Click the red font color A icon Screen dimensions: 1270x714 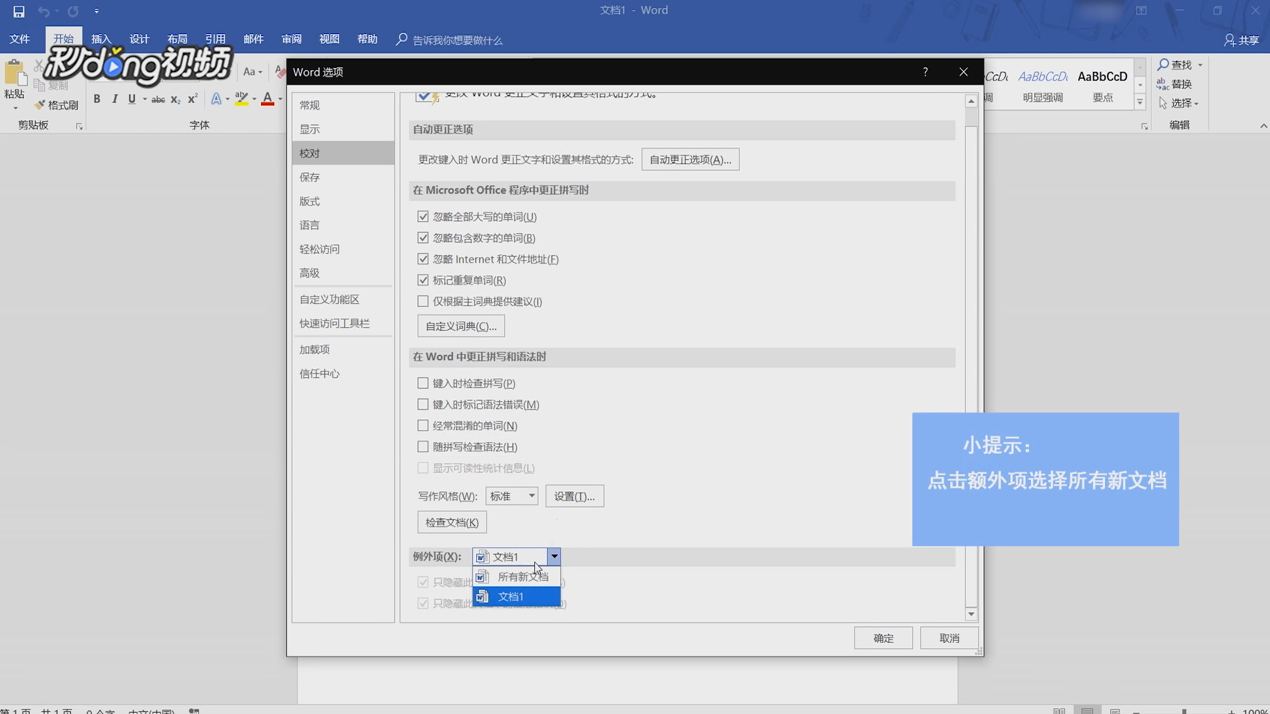[x=267, y=99]
